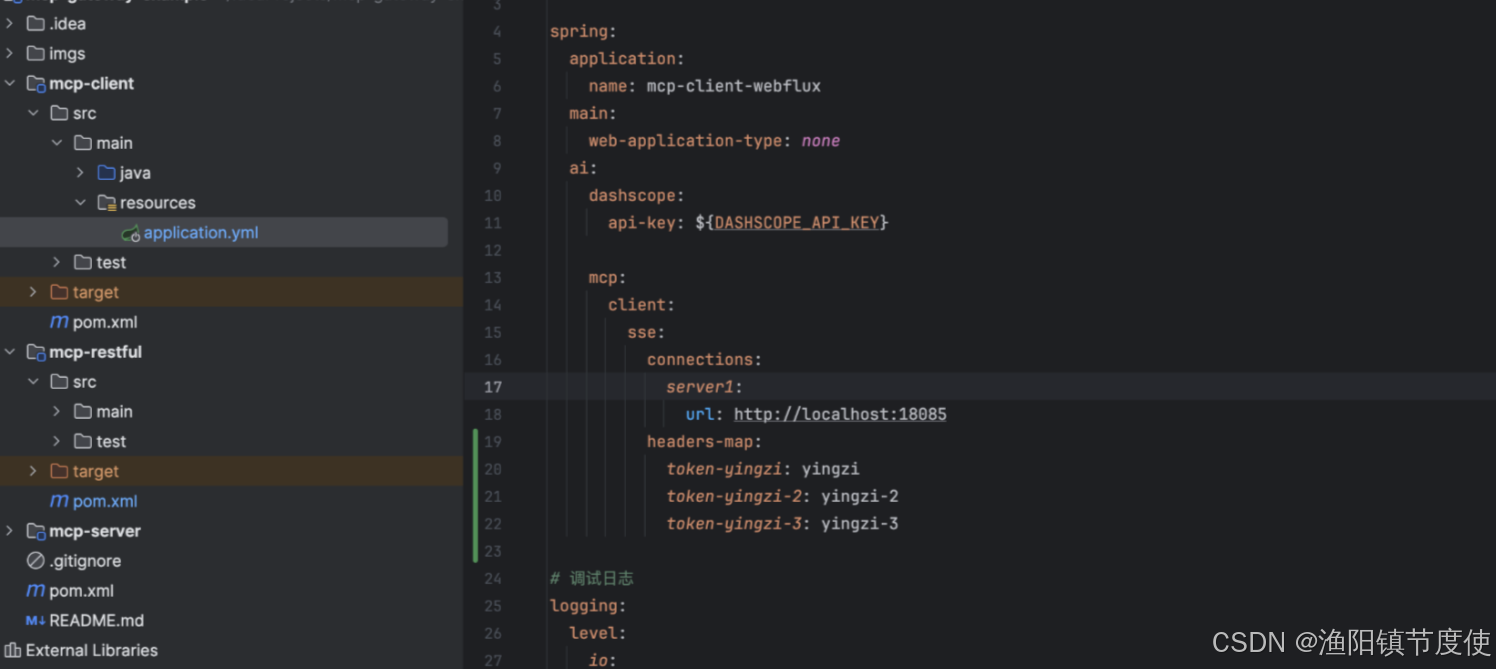The width and height of the screenshot is (1496, 669).
Task: Select the .gitignore file name
Action: pyautogui.click(x=85, y=561)
